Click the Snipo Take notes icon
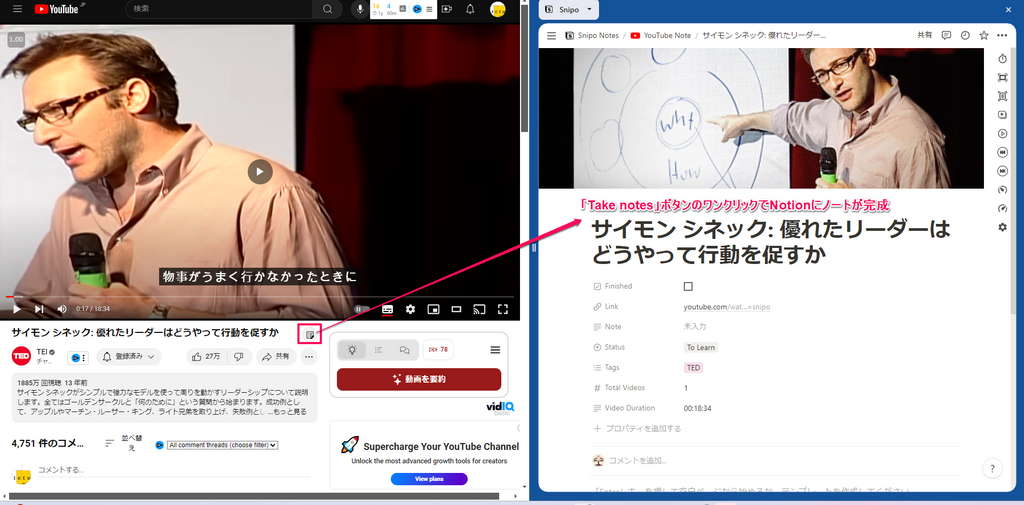Screen dimensions: 1024x505 pyautogui.click(x=310, y=335)
